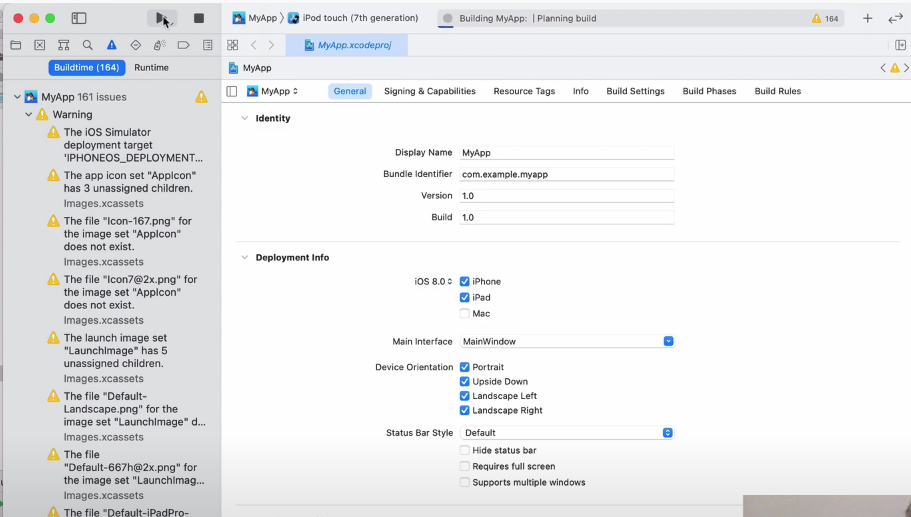Uncheck the iPhone device checkbox
911x517 pixels.
click(464, 282)
